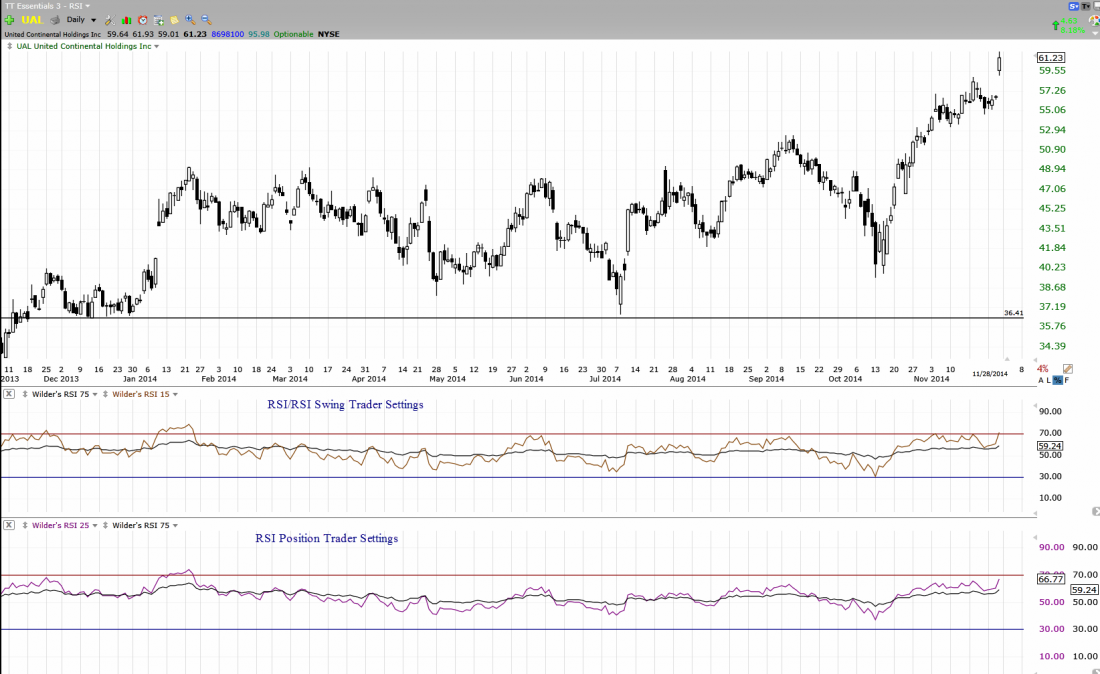This screenshot has width=1100, height=674.
Task: Close the RSI Position Trader indicator pane
Action: (x=9, y=525)
